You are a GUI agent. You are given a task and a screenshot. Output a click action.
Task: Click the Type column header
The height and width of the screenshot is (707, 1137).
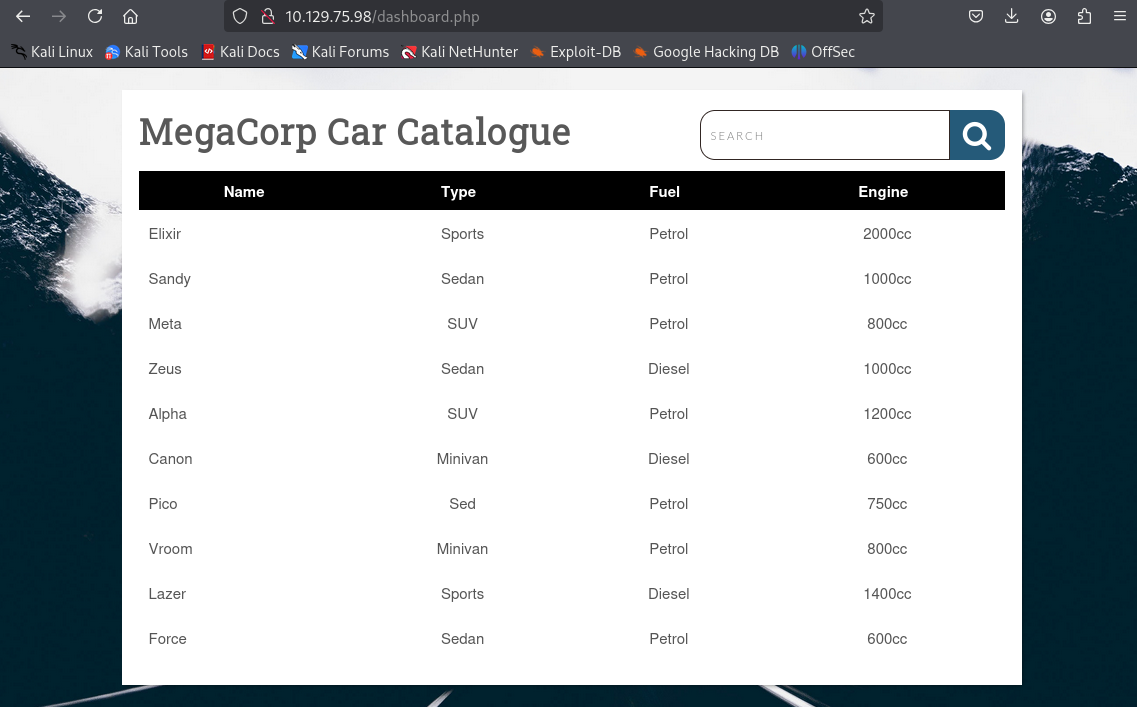point(458,191)
